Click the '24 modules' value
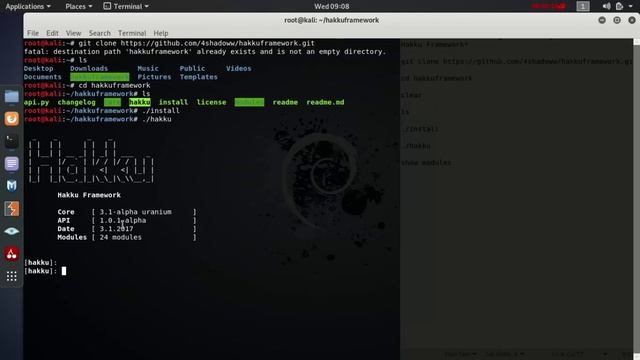Image resolution: width=640 pixels, height=360 pixels. click(x=120, y=238)
